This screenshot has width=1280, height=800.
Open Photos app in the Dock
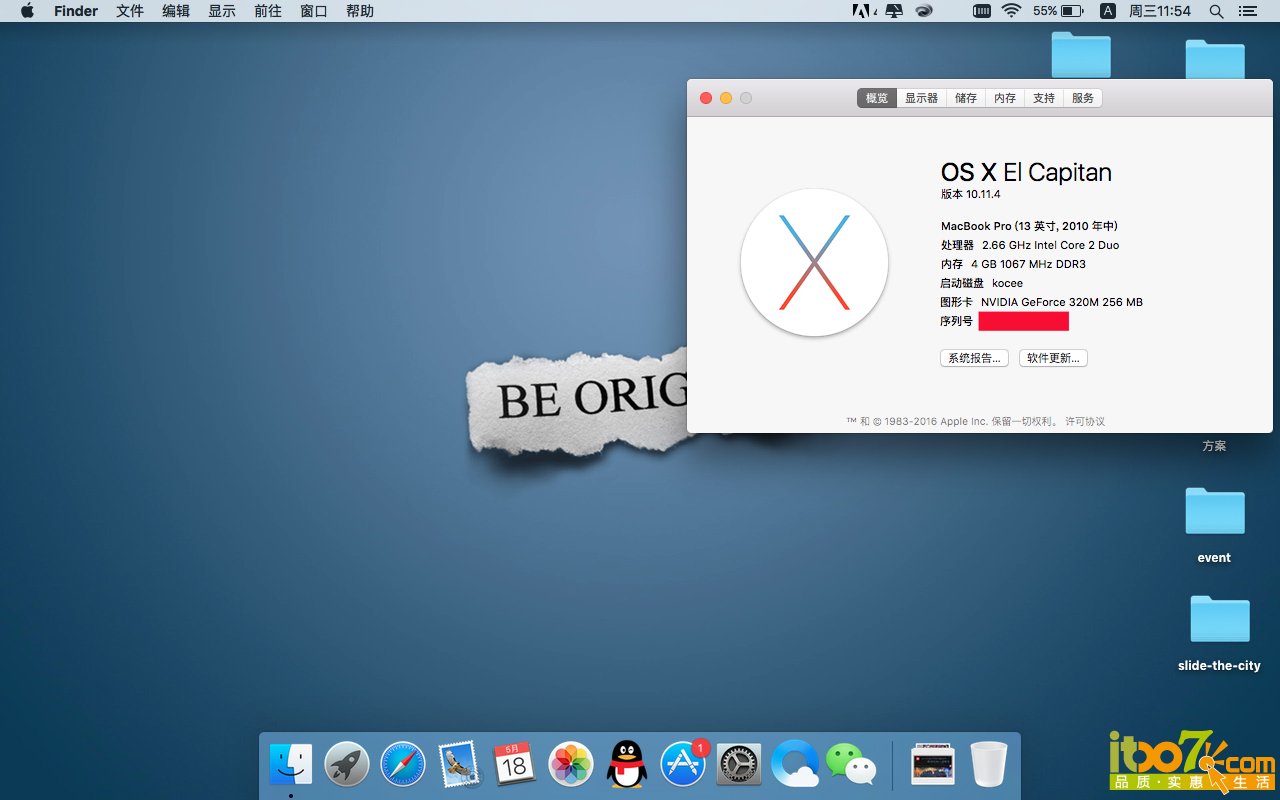click(571, 765)
